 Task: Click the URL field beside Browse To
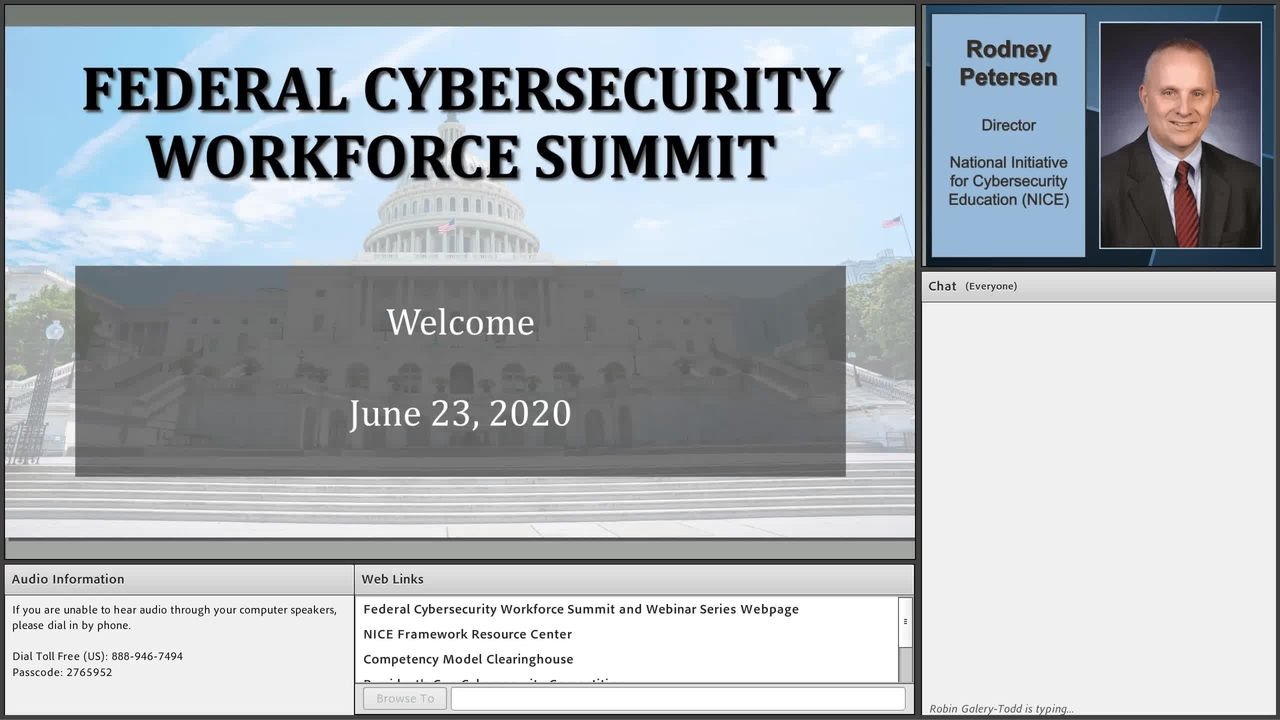678,698
